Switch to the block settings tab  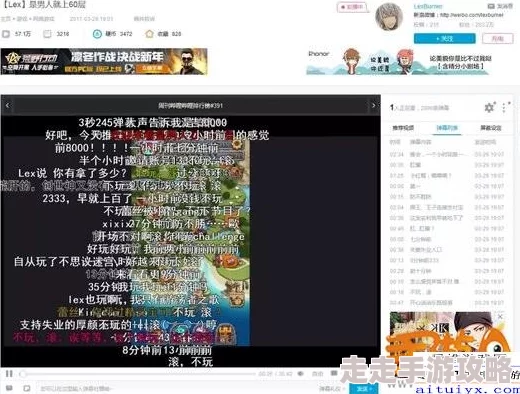pyautogui.click(x=491, y=128)
